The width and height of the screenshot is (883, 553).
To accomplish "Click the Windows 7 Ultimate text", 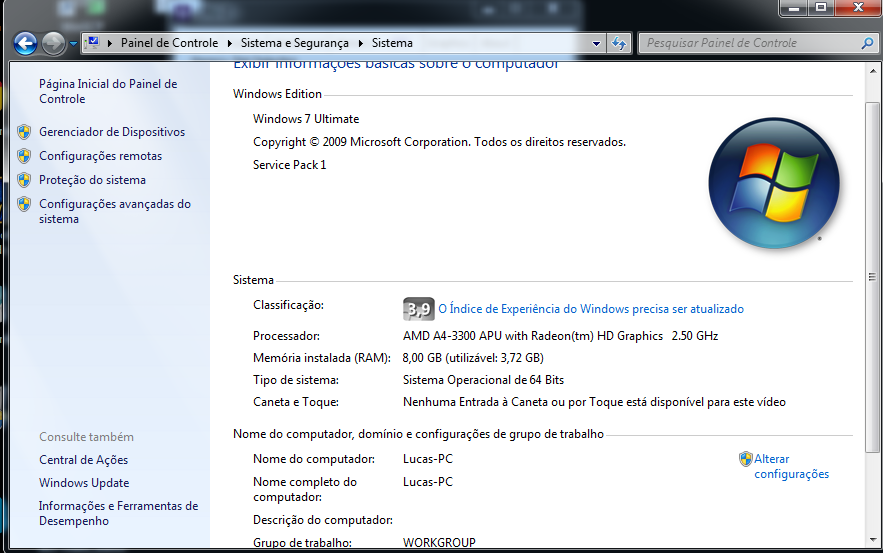I will pos(306,119).
